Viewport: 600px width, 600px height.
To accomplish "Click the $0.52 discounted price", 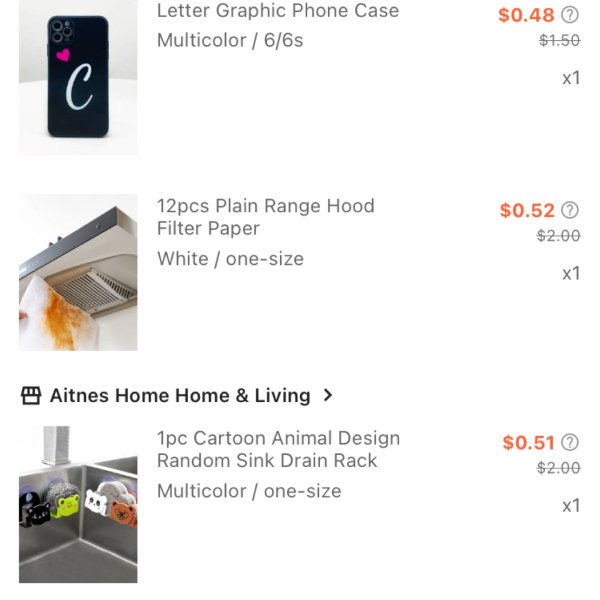I will [x=527, y=210].
